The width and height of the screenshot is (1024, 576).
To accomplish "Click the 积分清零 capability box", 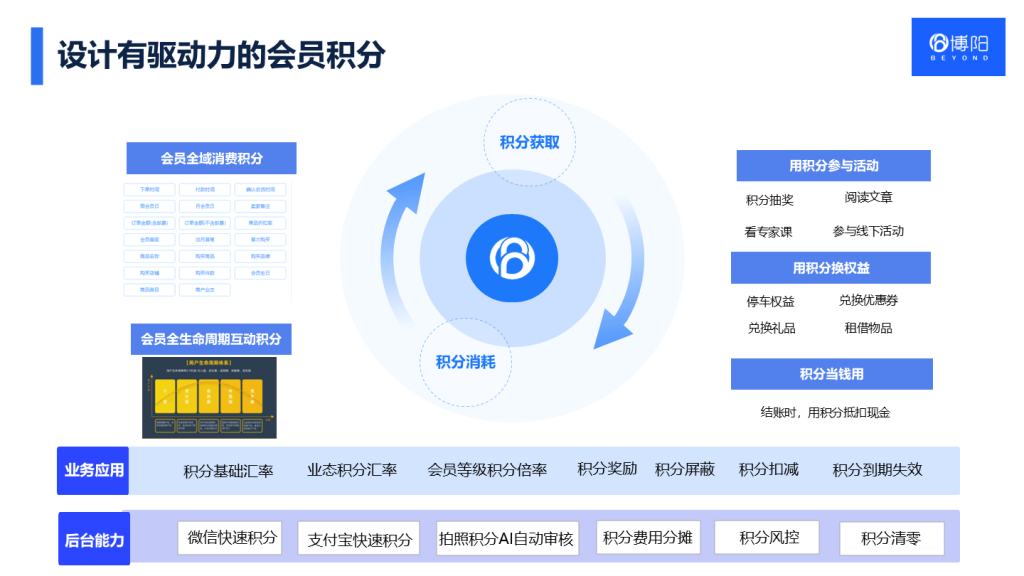I will [894, 537].
